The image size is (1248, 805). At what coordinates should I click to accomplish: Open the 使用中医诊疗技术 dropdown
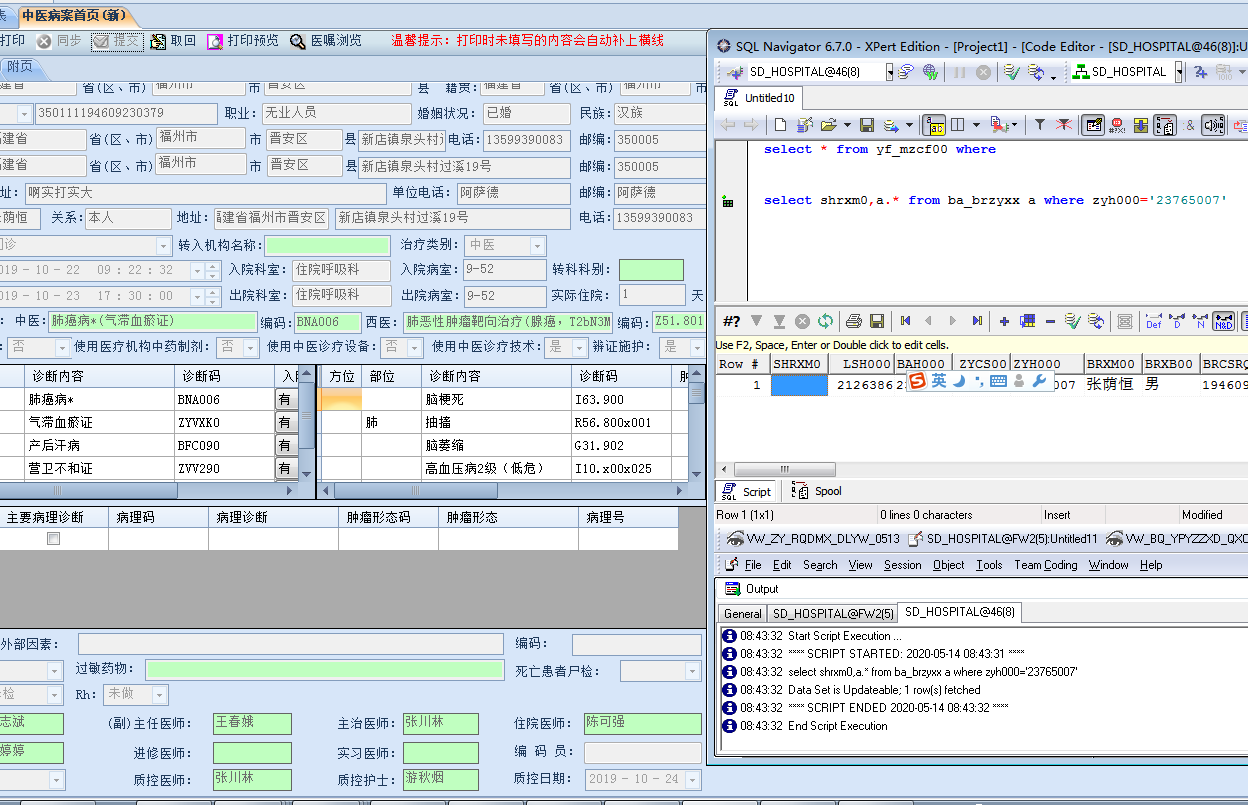579,347
